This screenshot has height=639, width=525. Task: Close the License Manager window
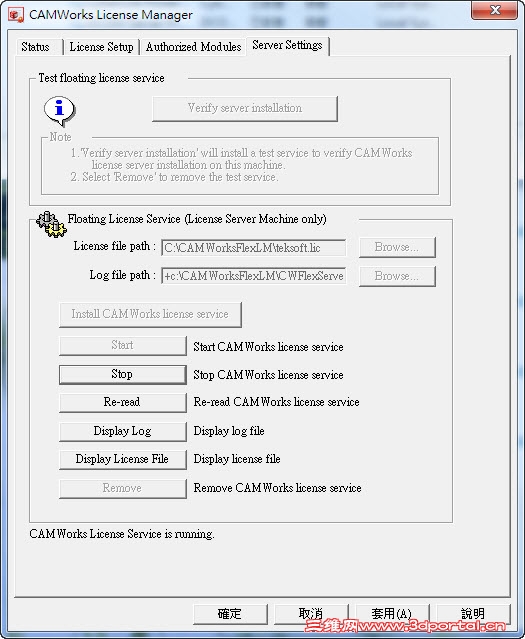click(494, 10)
